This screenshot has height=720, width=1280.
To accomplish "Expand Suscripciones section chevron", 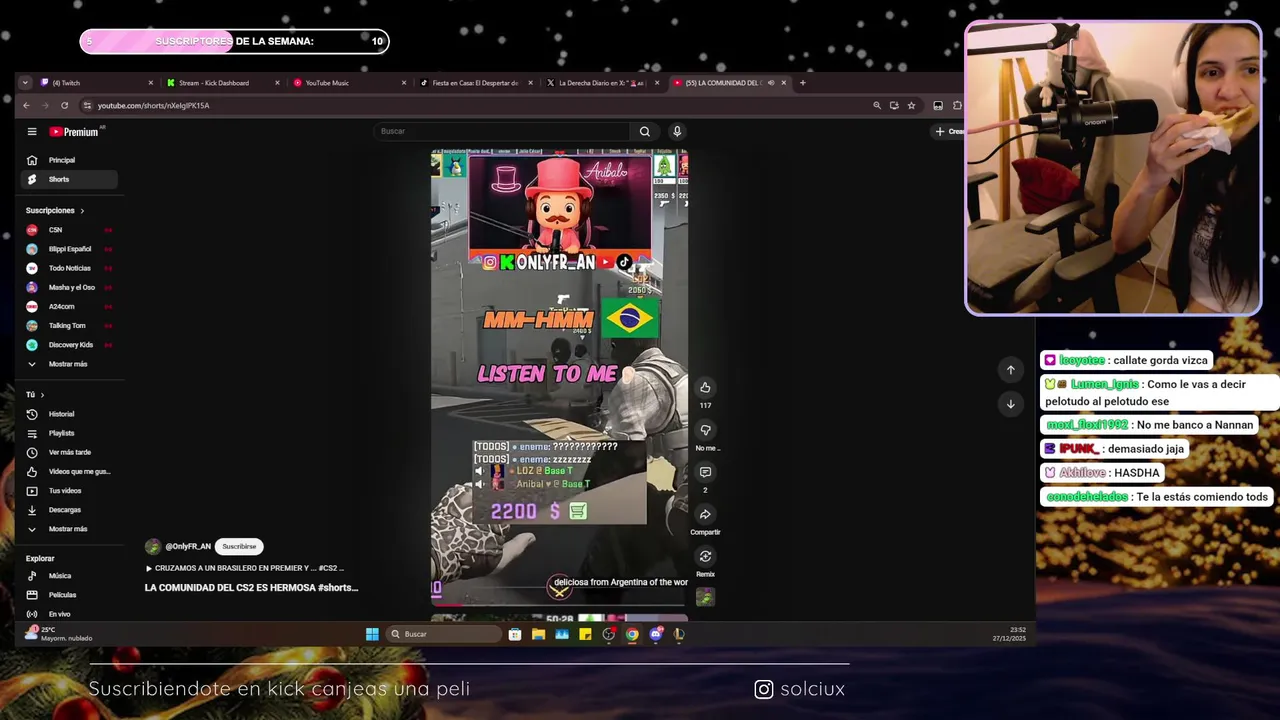I will pos(82,211).
